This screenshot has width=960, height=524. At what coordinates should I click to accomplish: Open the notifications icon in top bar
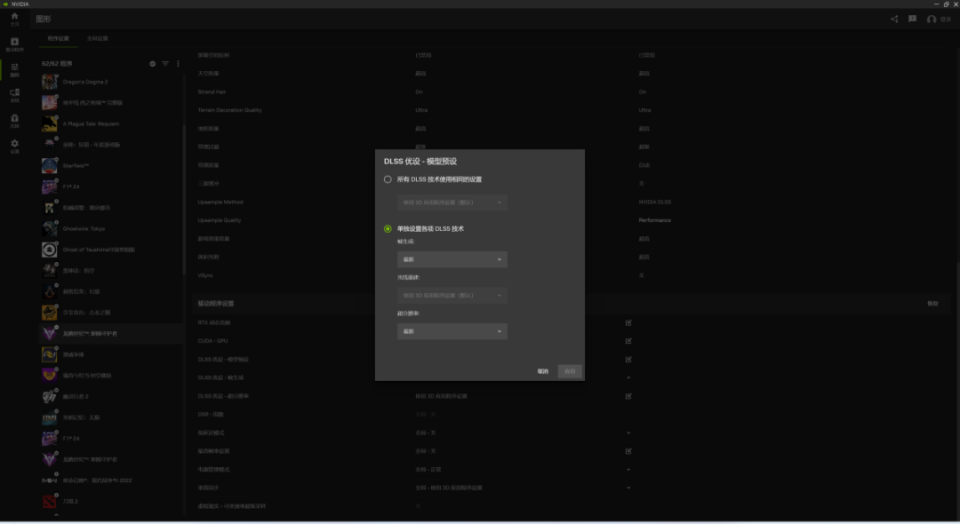tap(912, 19)
